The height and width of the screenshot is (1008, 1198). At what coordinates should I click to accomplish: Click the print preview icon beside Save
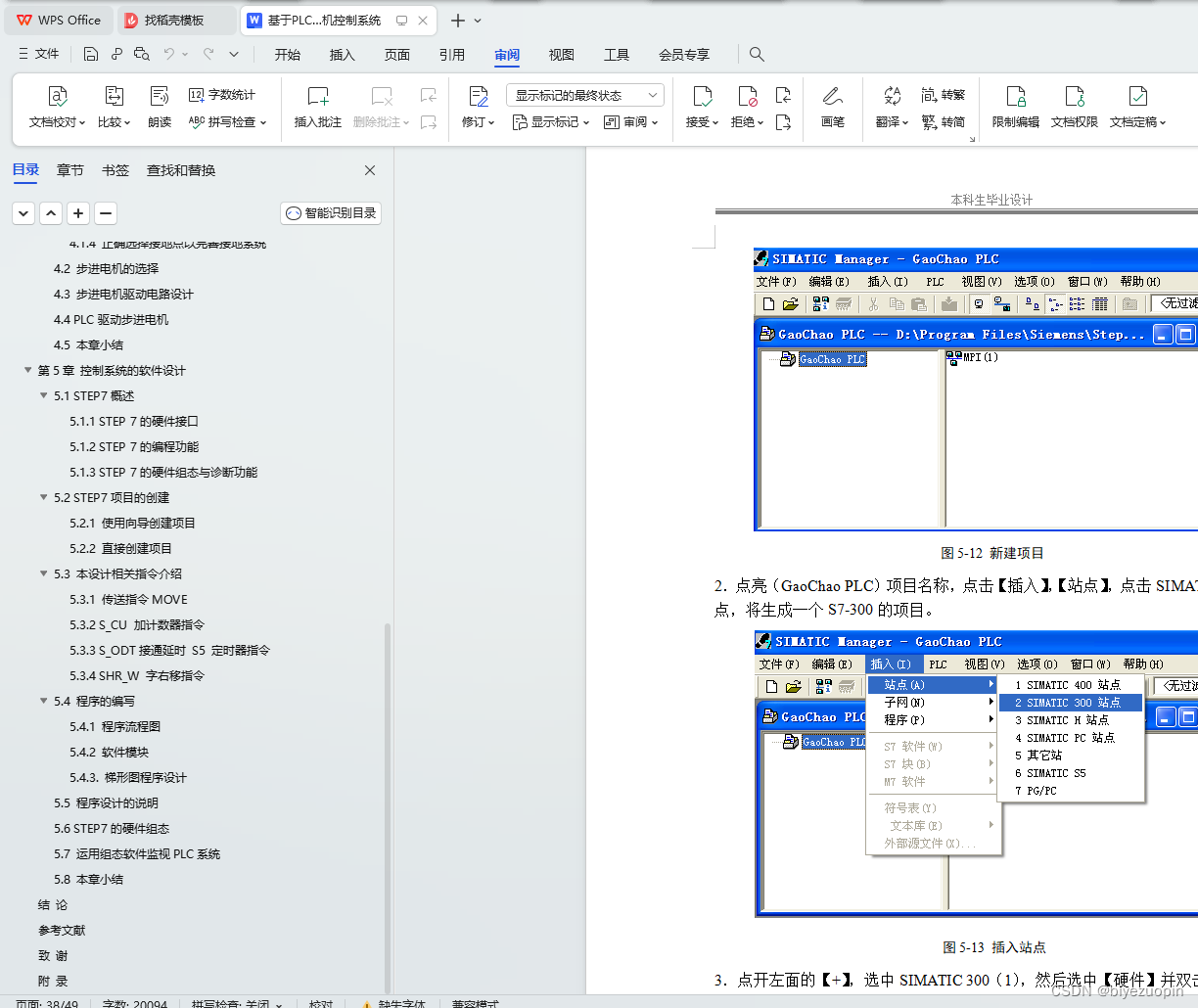pos(142,55)
